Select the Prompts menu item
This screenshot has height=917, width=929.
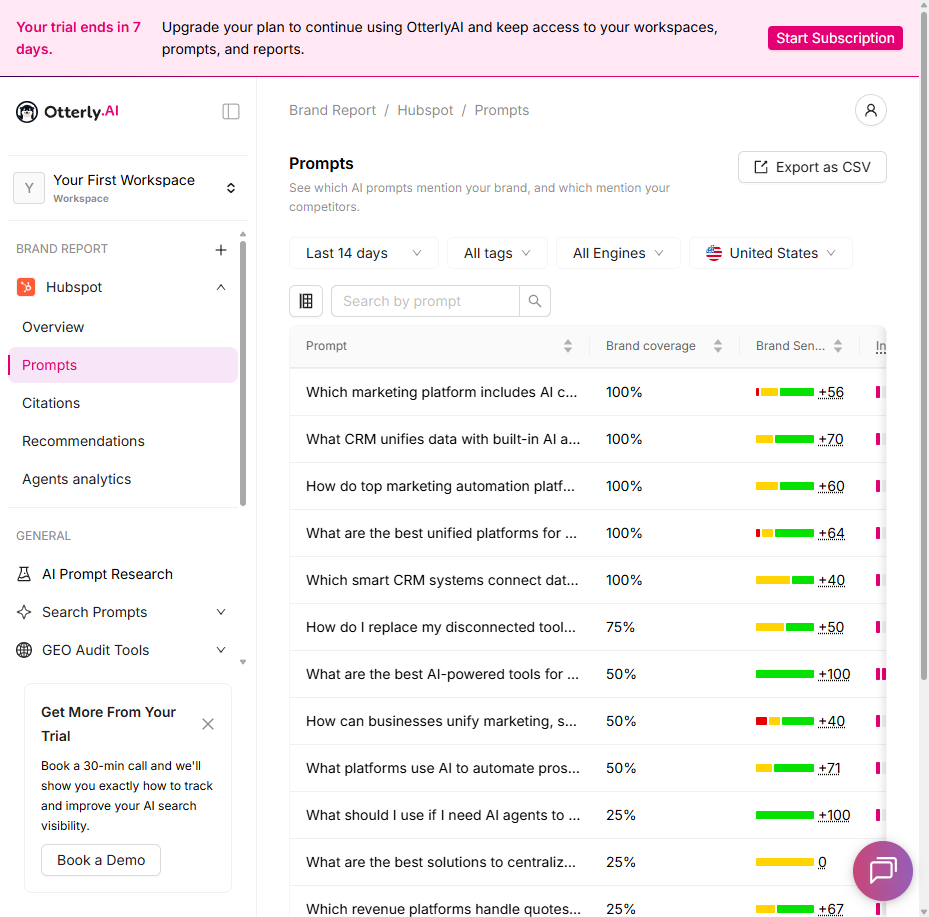(123, 365)
